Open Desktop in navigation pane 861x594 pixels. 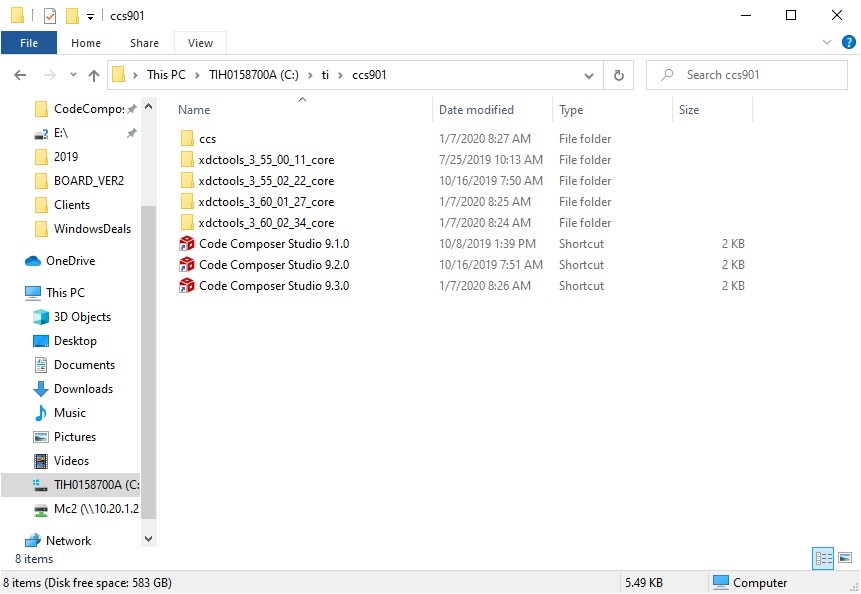click(65, 341)
